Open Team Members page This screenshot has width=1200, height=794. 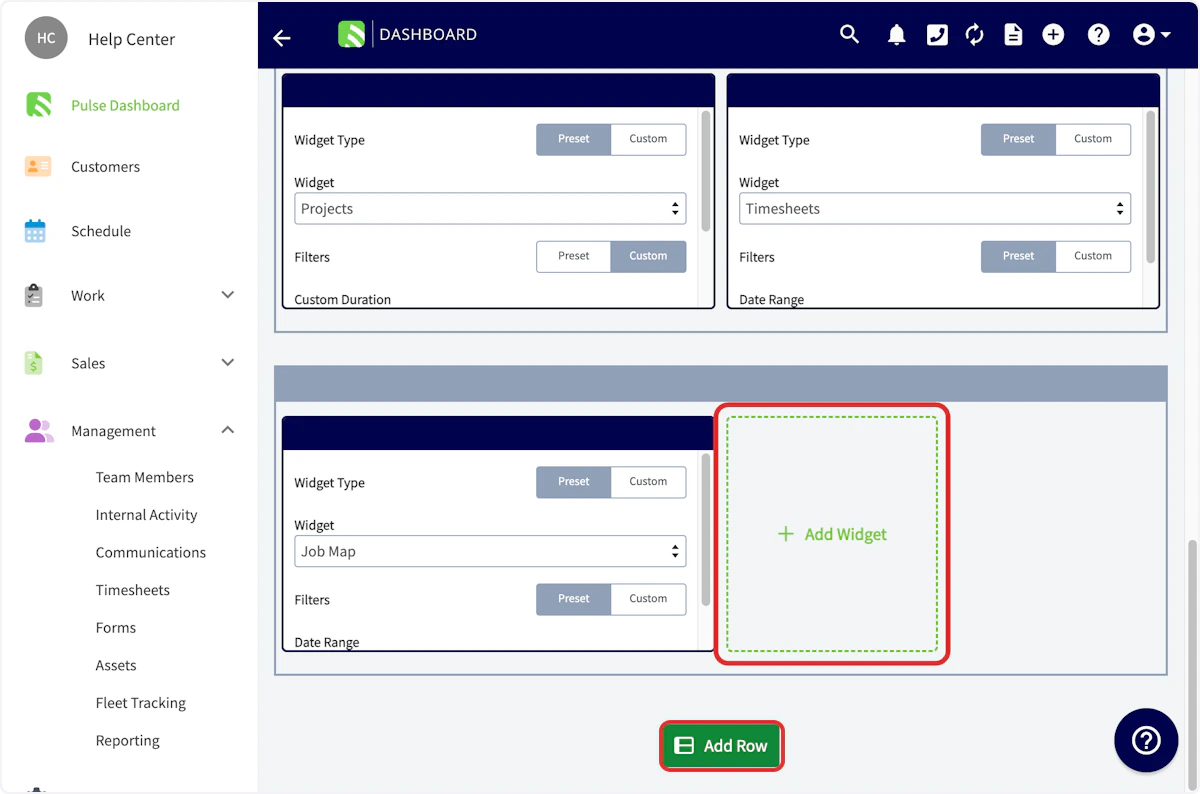click(x=145, y=477)
